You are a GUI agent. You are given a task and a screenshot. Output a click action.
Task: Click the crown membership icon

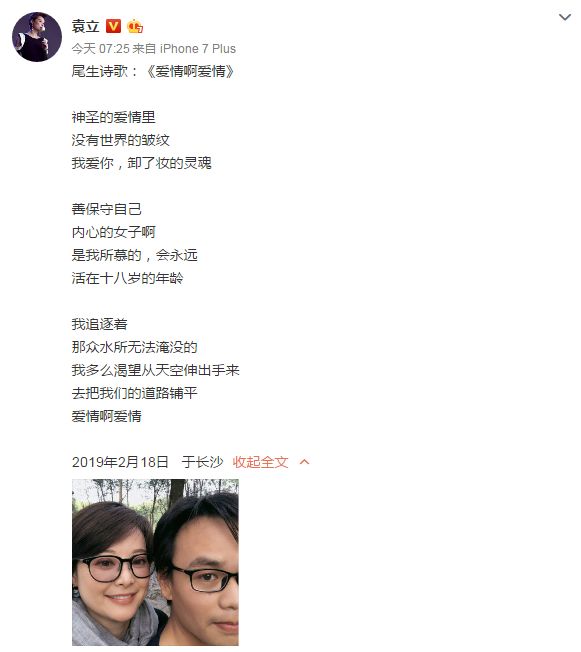click(x=135, y=26)
